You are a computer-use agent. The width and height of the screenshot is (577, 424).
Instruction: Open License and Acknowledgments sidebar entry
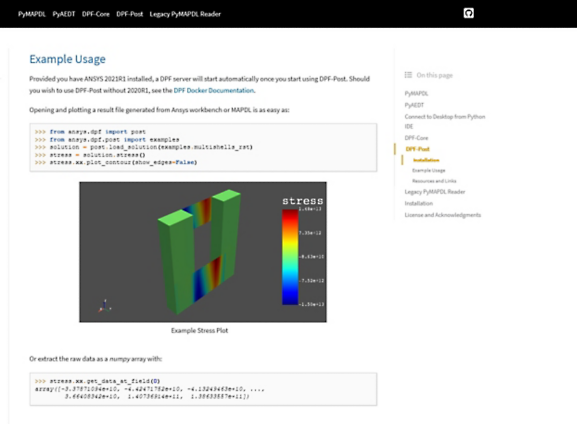tap(443, 215)
